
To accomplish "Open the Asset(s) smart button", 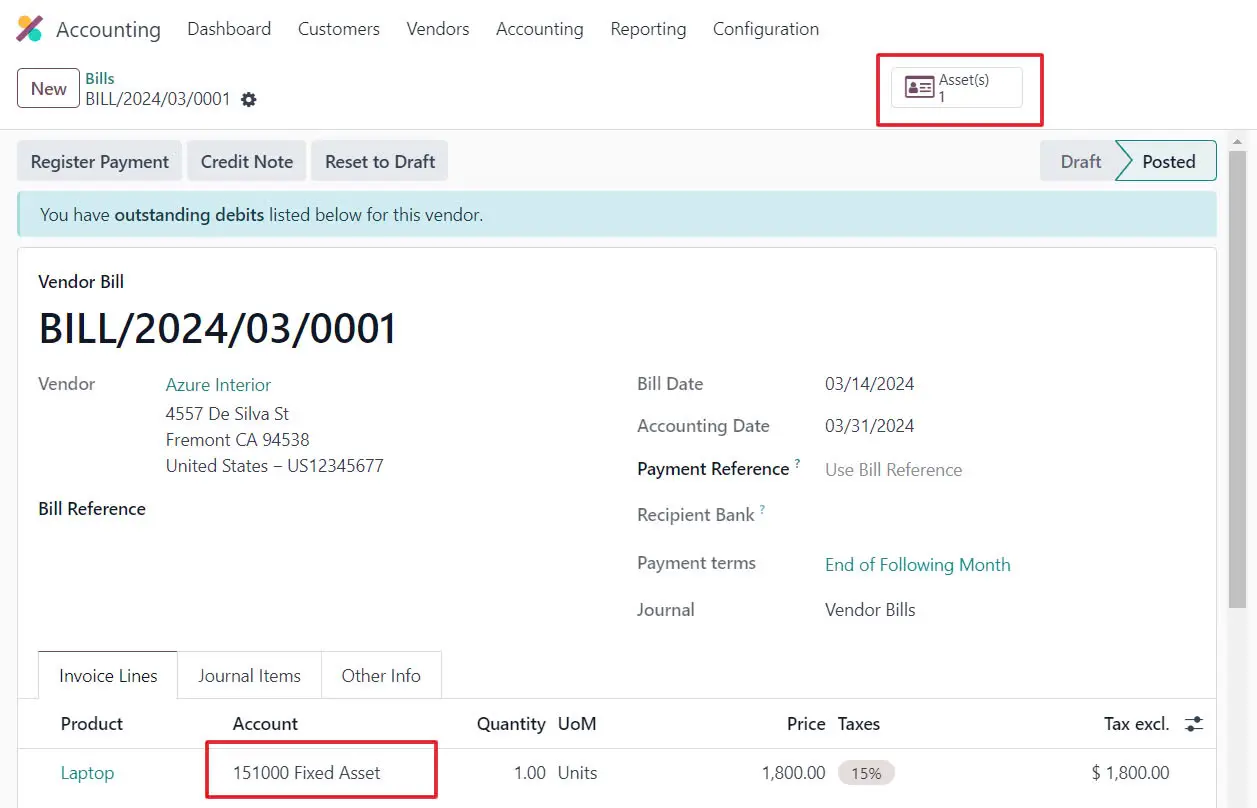I will tap(956, 88).
